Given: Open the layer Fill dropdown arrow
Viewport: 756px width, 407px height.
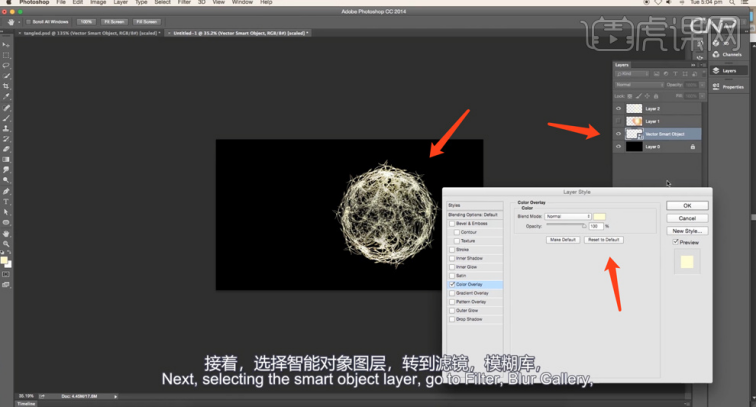Looking at the screenshot, I should coord(702,96).
